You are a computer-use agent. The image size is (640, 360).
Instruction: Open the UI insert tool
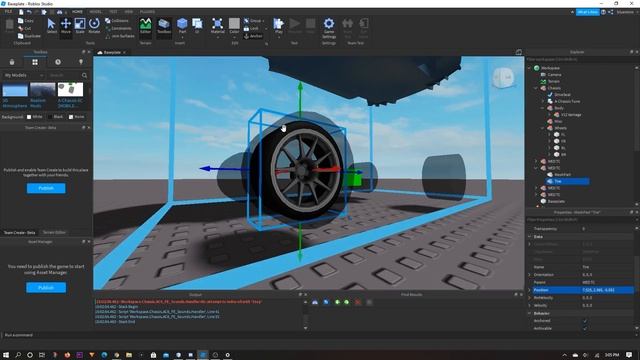pyautogui.click(x=197, y=25)
